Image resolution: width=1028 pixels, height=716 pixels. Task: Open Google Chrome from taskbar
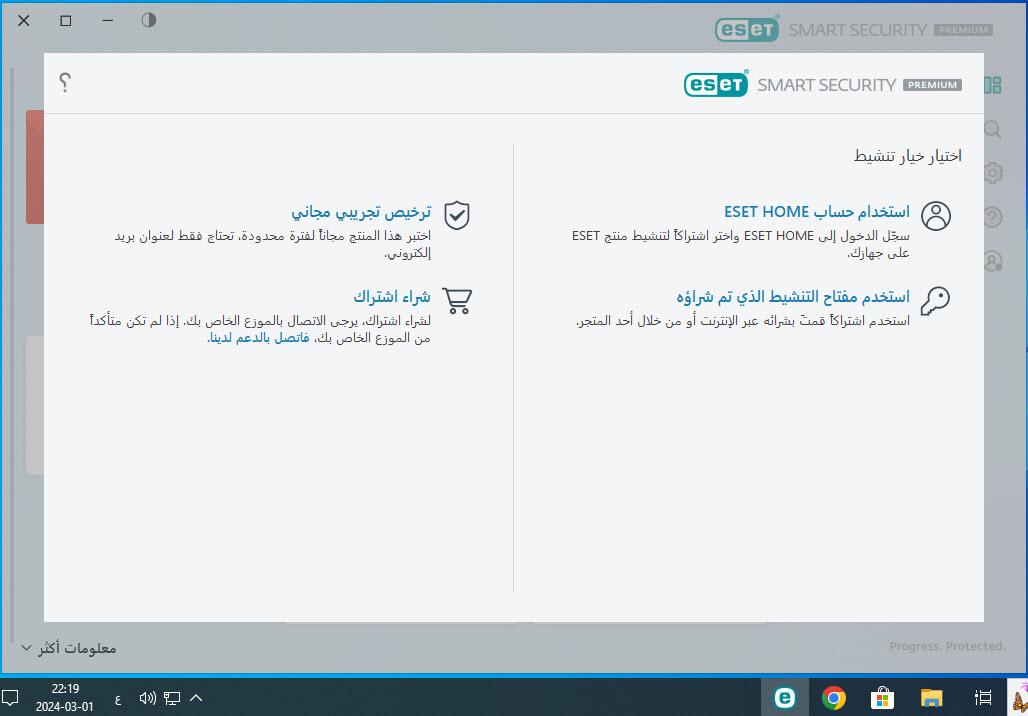[833, 697]
